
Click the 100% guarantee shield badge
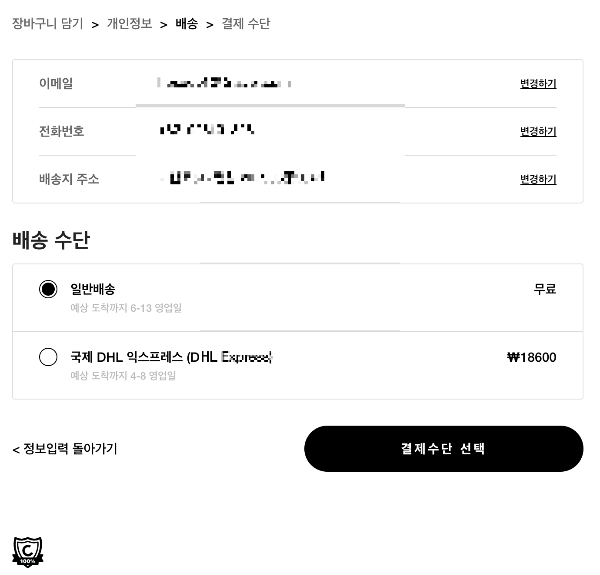[x=28, y=552]
